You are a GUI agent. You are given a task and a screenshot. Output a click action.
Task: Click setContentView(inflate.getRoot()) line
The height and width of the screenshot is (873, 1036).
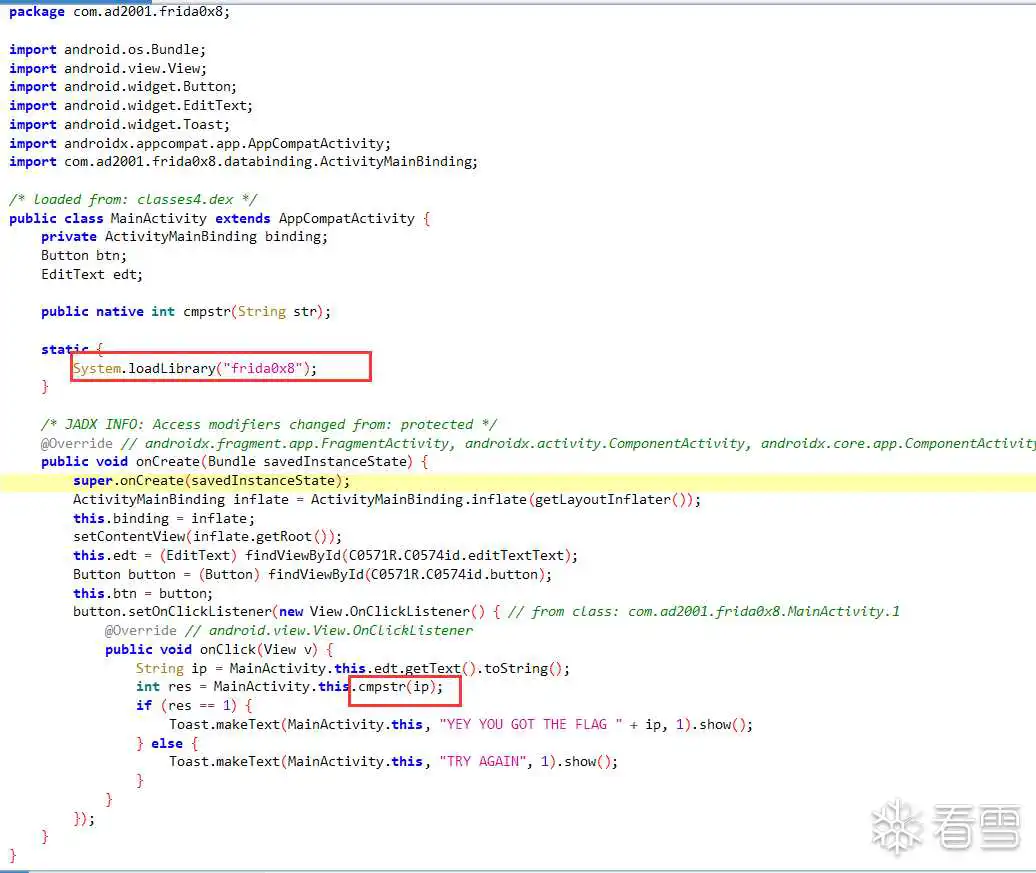pos(207,537)
